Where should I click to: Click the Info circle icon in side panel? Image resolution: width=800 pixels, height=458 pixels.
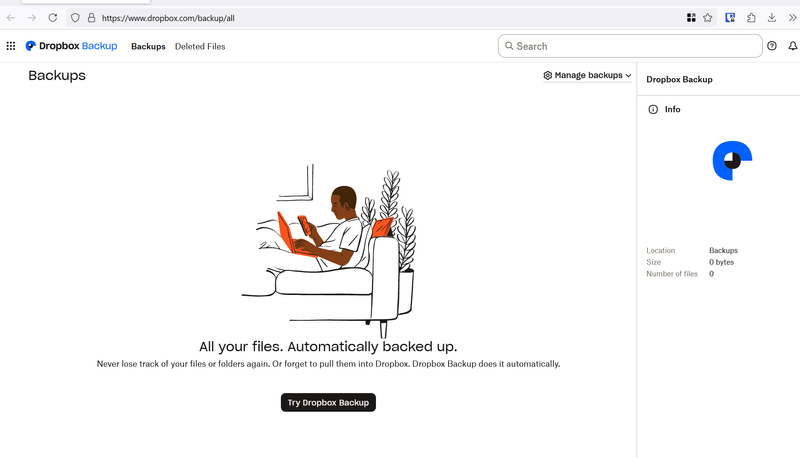(653, 109)
